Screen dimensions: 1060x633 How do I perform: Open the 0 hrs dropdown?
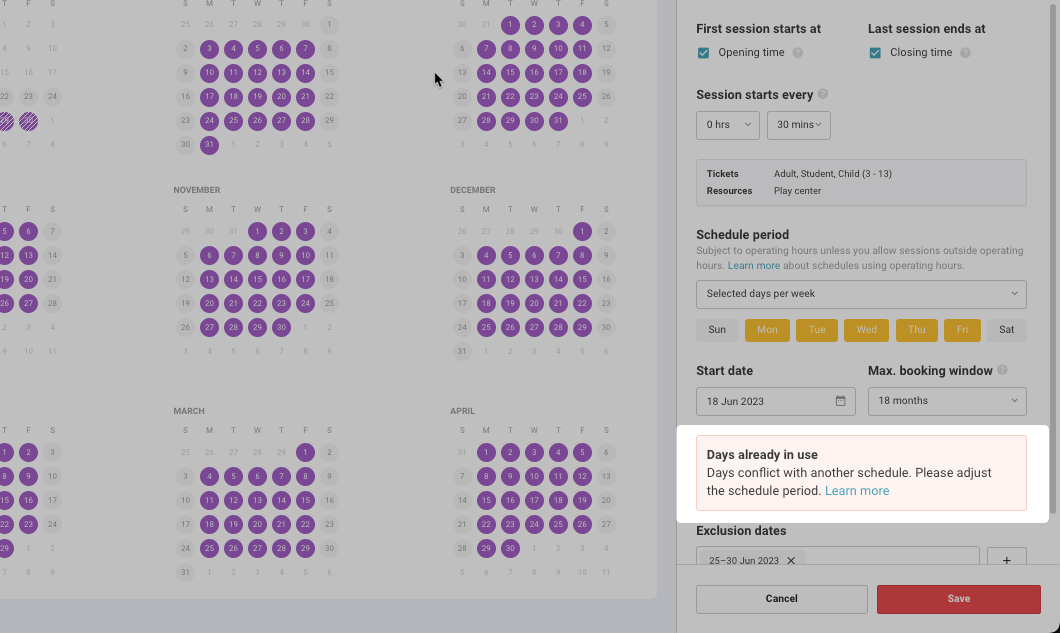pyautogui.click(x=728, y=125)
